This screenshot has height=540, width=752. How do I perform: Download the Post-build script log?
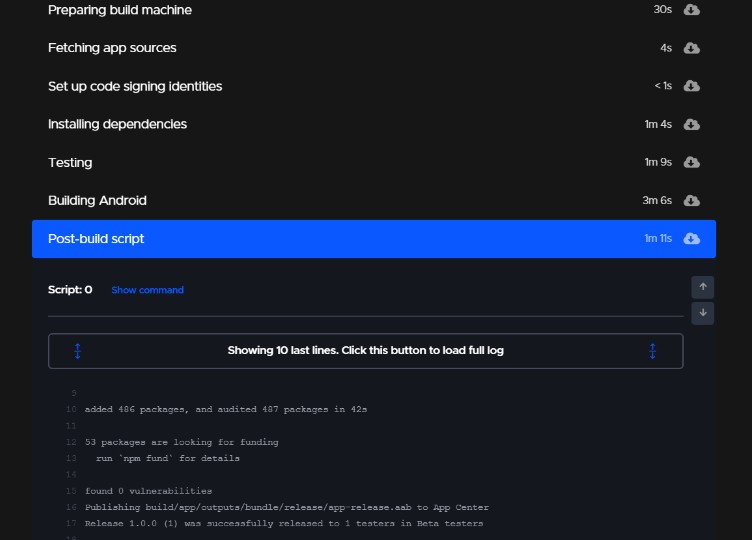point(691,238)
